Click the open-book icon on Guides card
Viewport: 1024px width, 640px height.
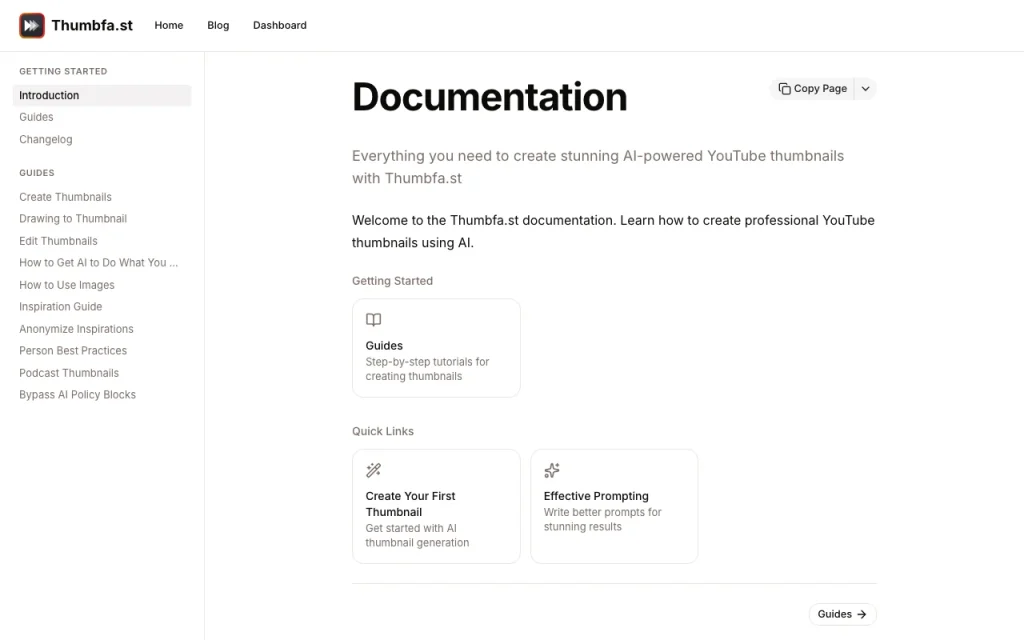pyautogui.click(x=374, y=319)
